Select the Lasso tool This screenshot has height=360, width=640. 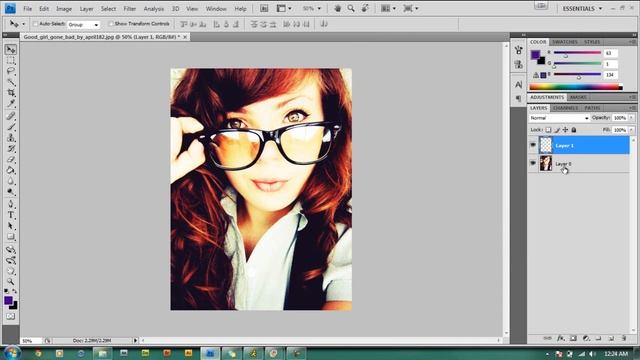(x=11, y=71)
